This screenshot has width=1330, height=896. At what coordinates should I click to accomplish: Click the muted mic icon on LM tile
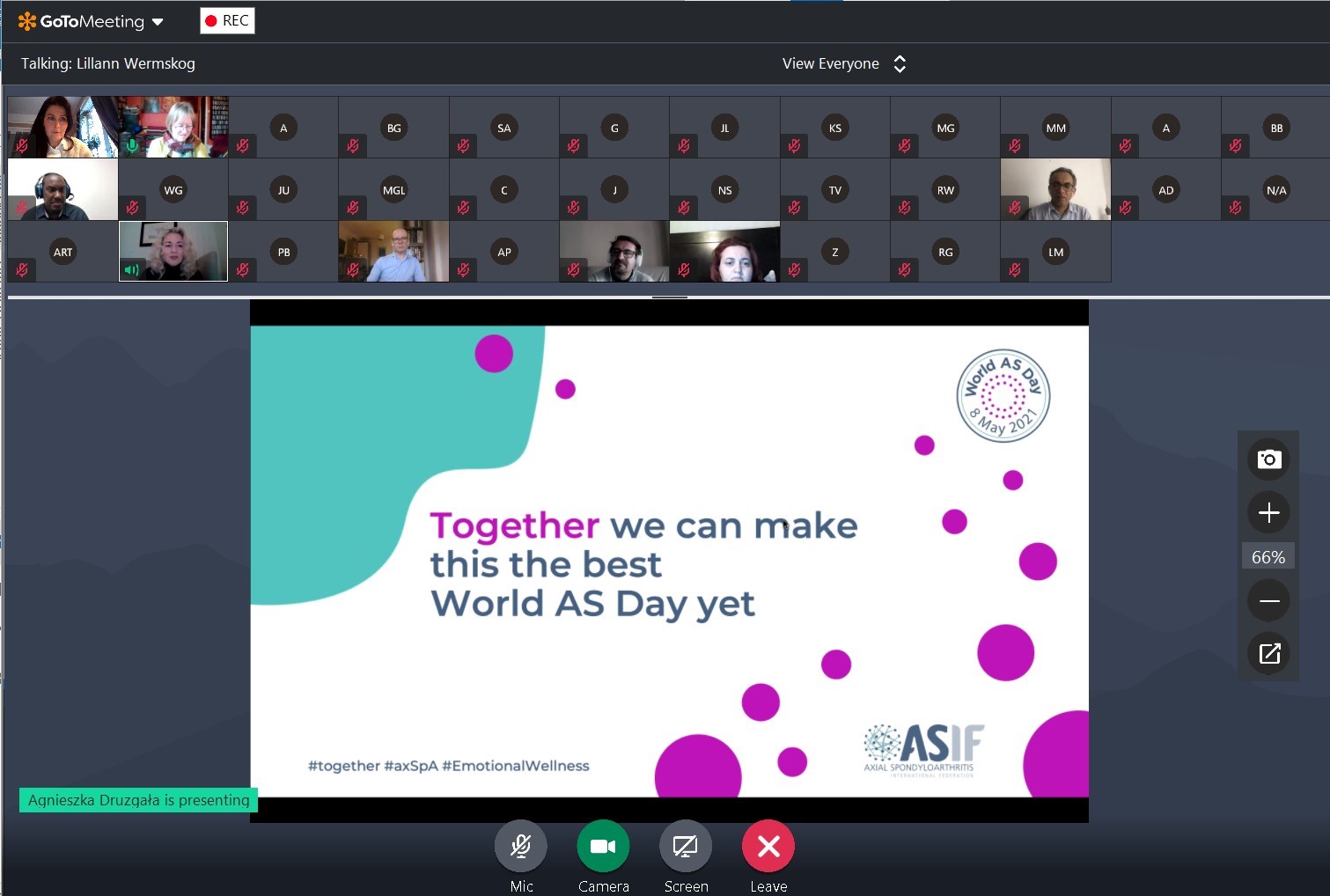pos(1015,269)
